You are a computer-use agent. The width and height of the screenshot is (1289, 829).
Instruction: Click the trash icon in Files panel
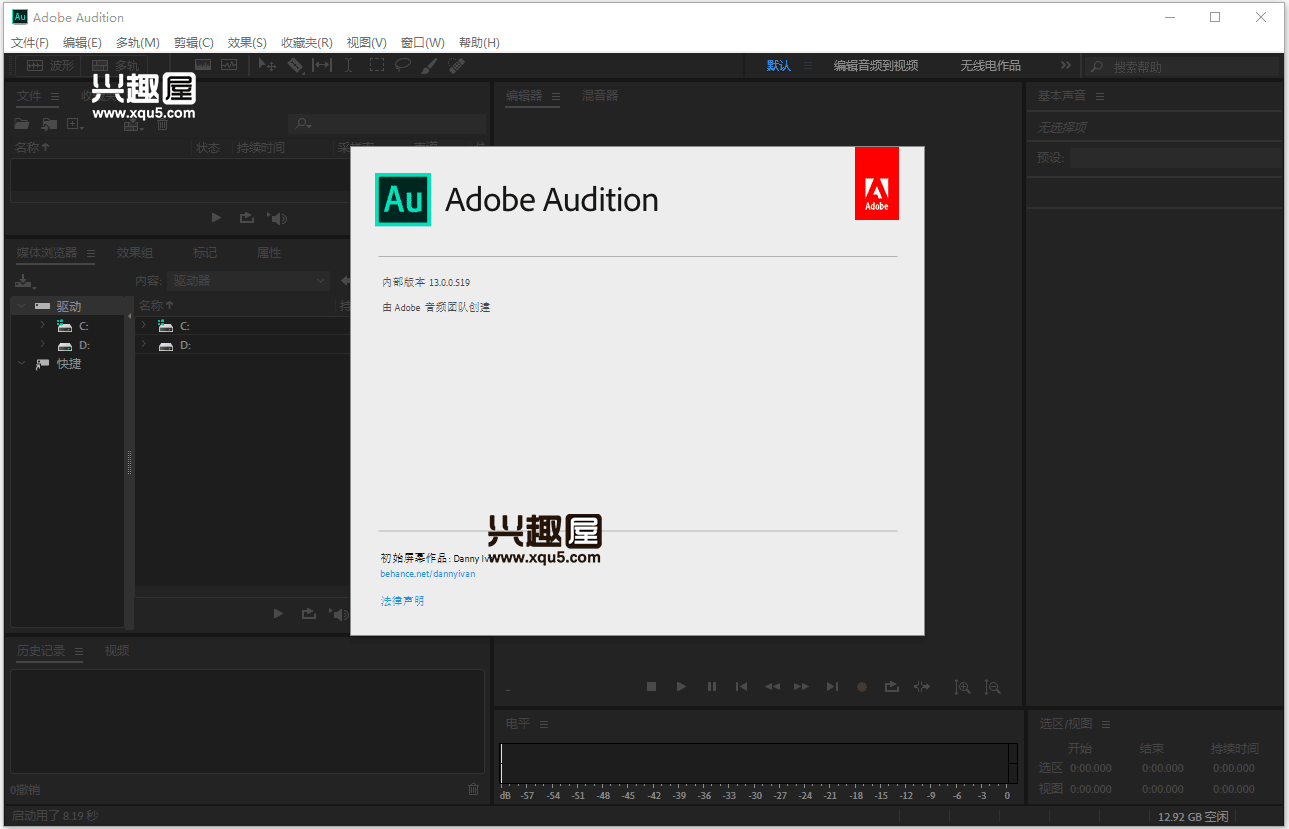click(162, 124)
